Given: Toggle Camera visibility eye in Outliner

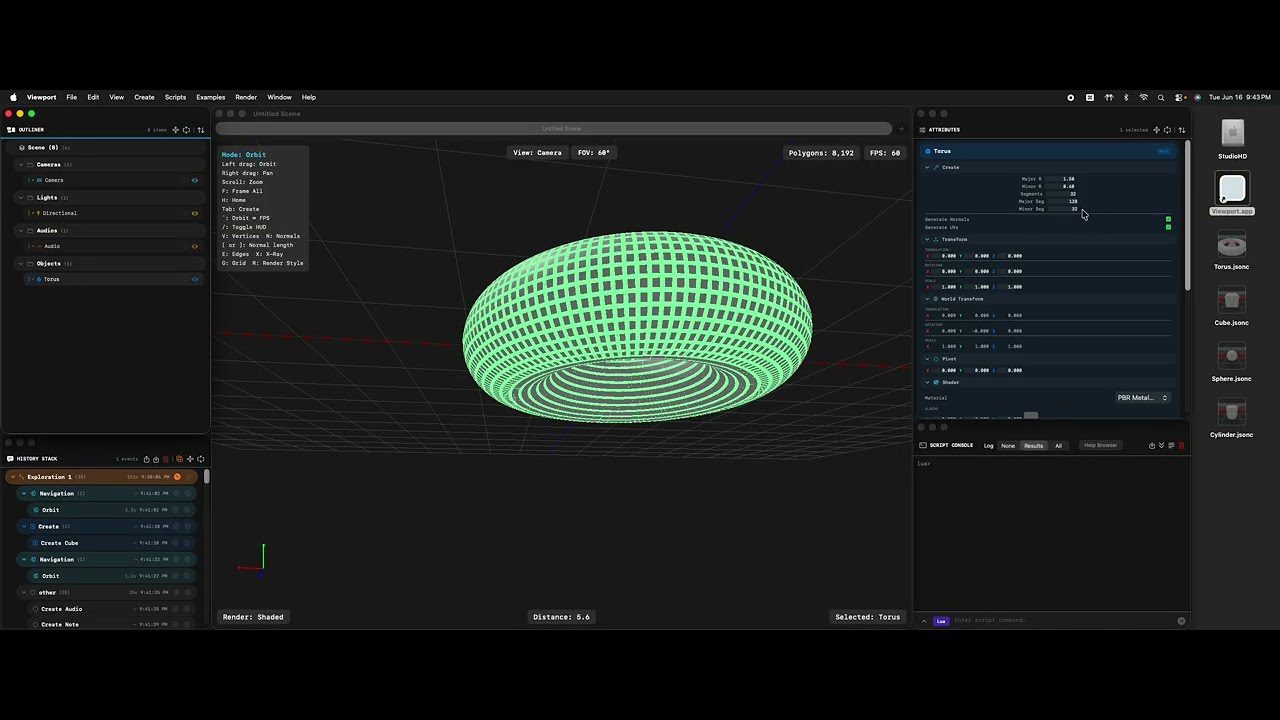Looking at the screenshot, I should [194, 180].
